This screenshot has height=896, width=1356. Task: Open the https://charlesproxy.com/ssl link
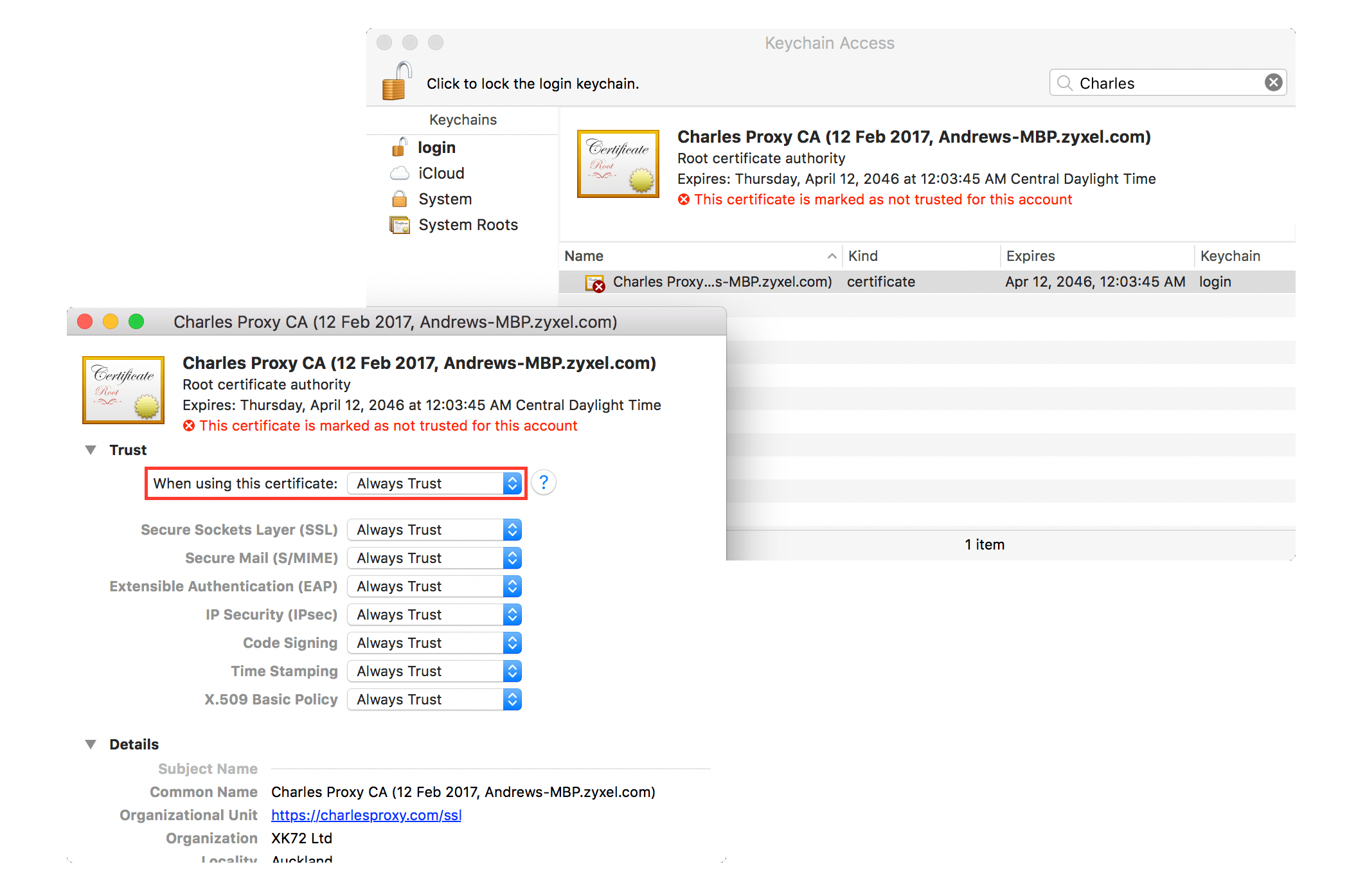point(366,815)
